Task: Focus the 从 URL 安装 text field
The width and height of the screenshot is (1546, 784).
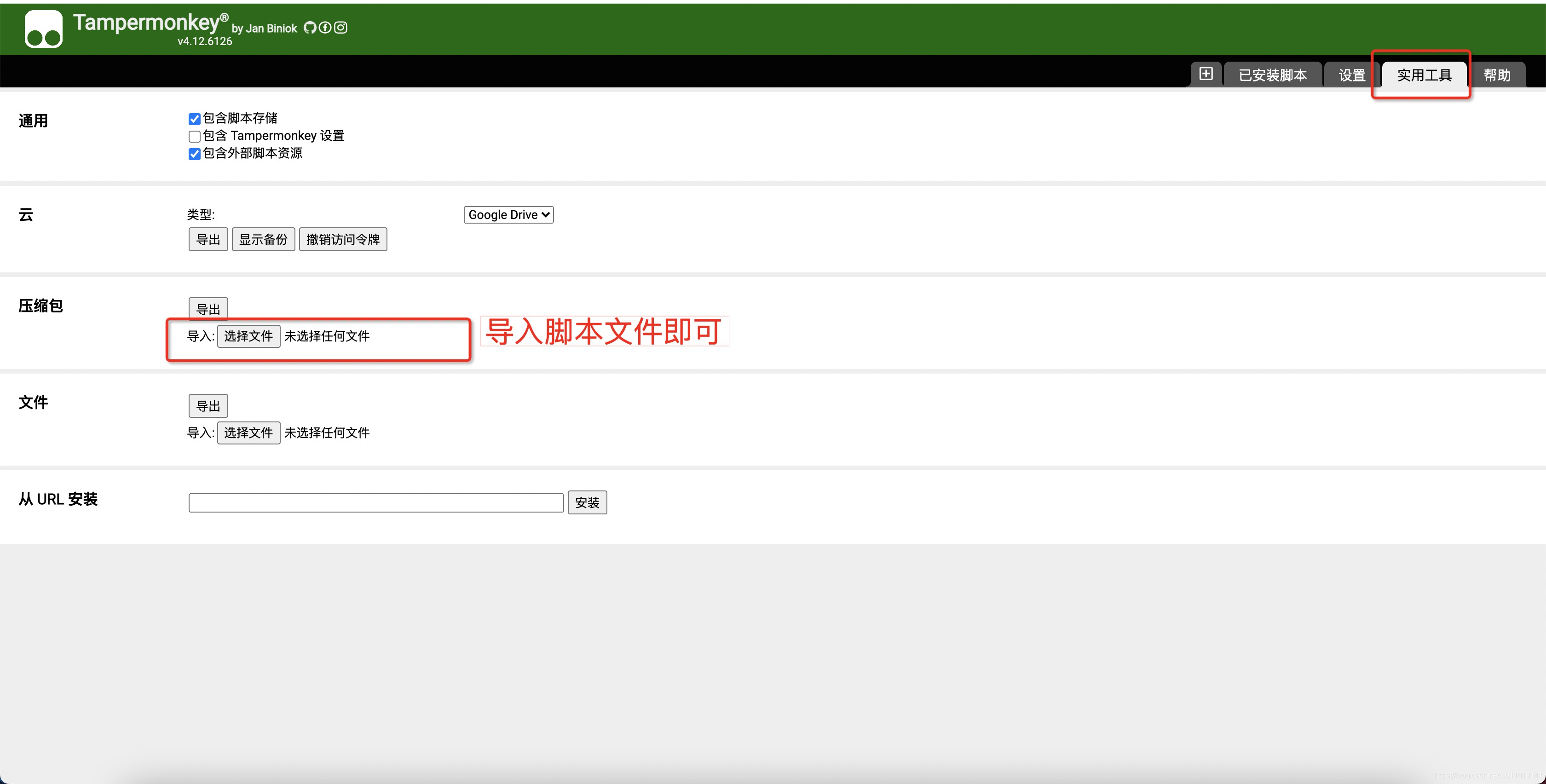Action: 376,502
